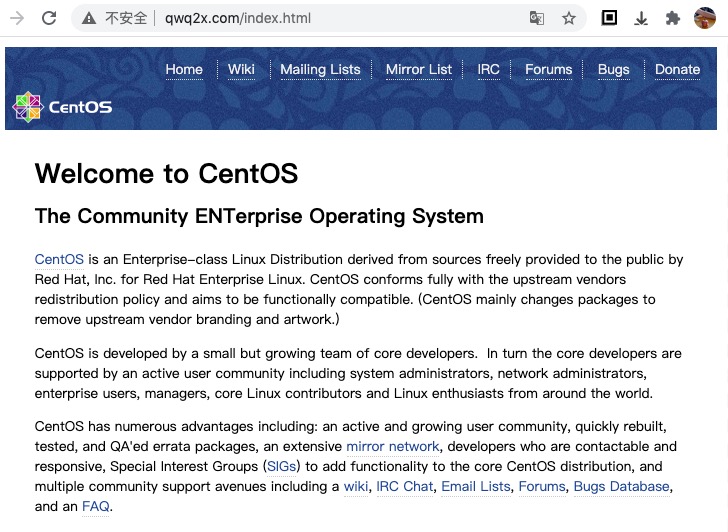Open Forums in the navigation bar
The height and width of the screenshot is (532, 728).
[x=548, y=70]
